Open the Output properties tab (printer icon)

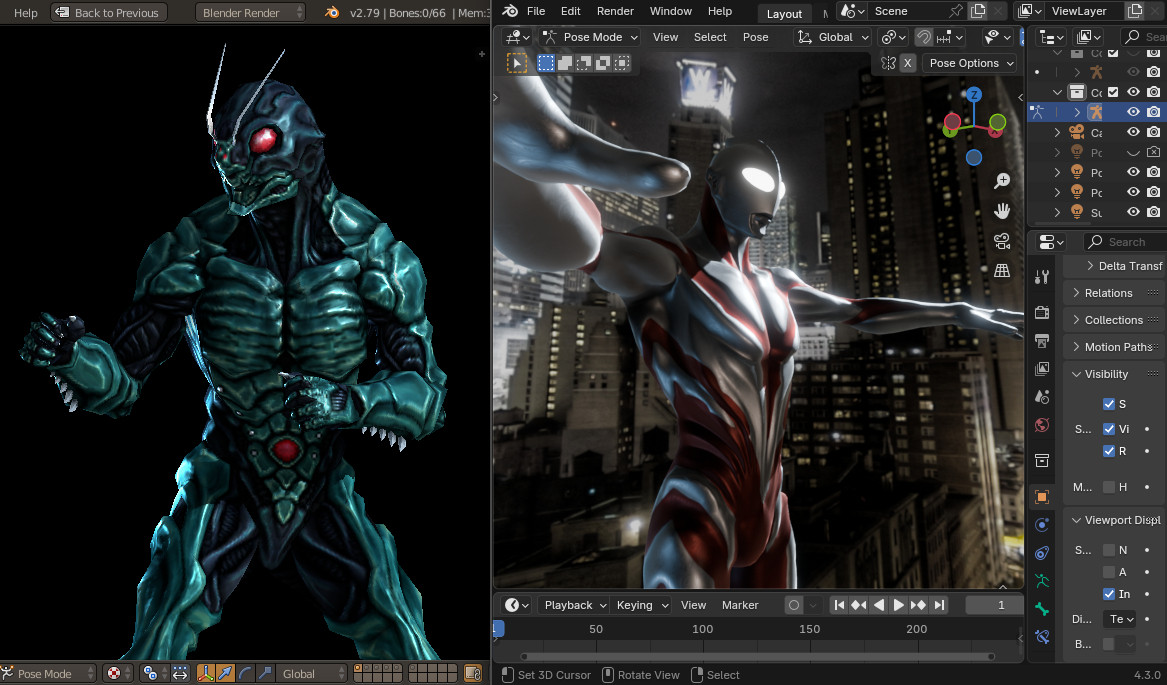[1042, 341]
